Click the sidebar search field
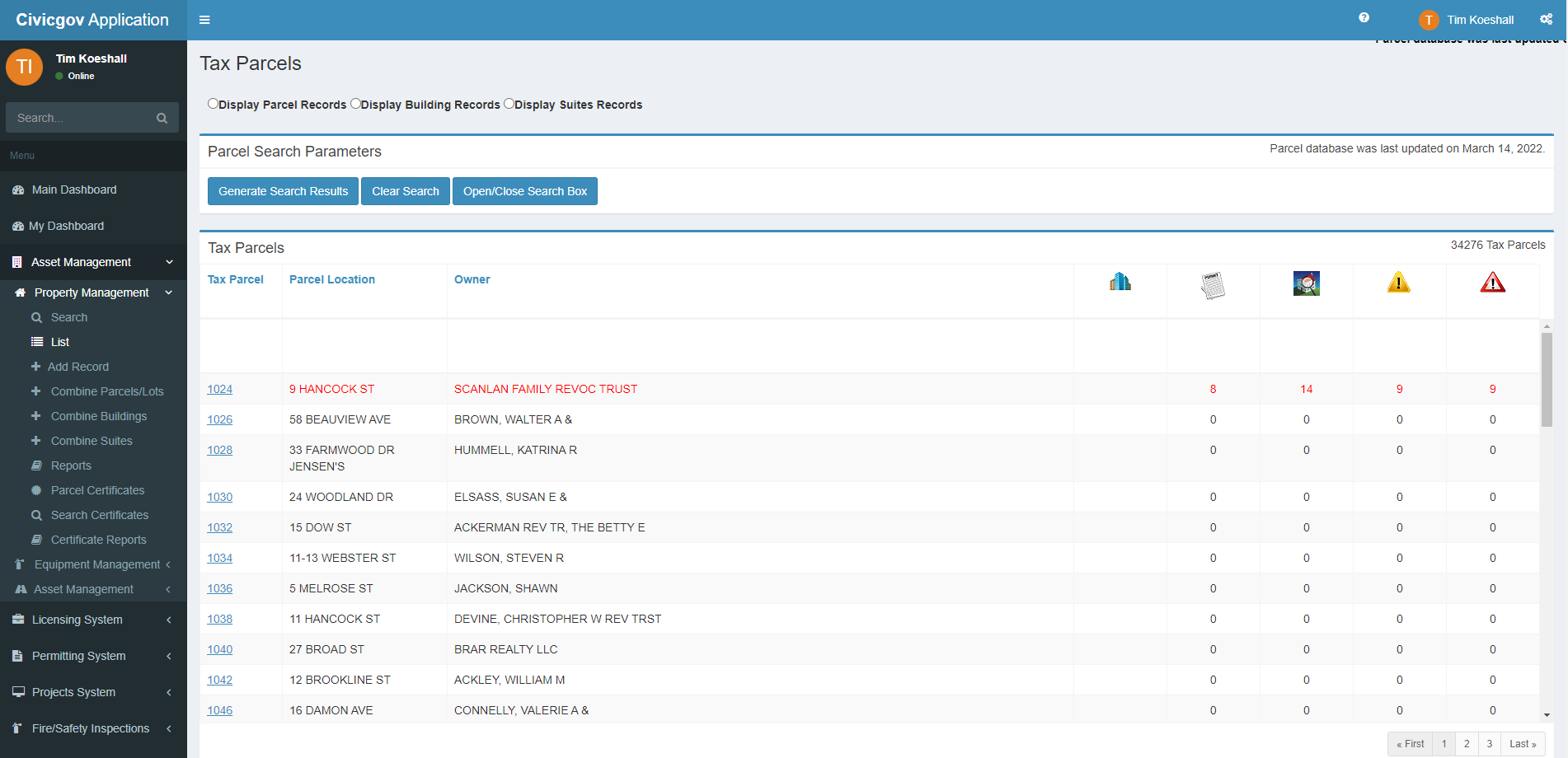The width and height of the screenshot is (1568, 758). point(82,117)
